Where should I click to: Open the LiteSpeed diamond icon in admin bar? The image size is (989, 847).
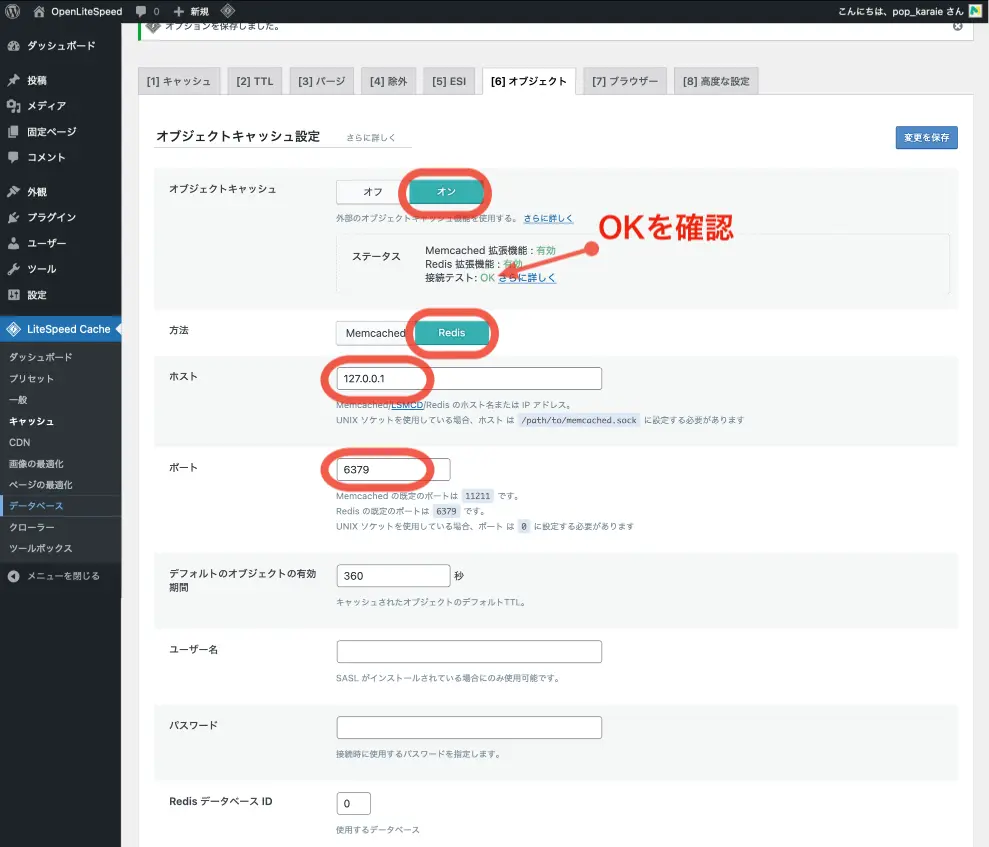[228, 11]
